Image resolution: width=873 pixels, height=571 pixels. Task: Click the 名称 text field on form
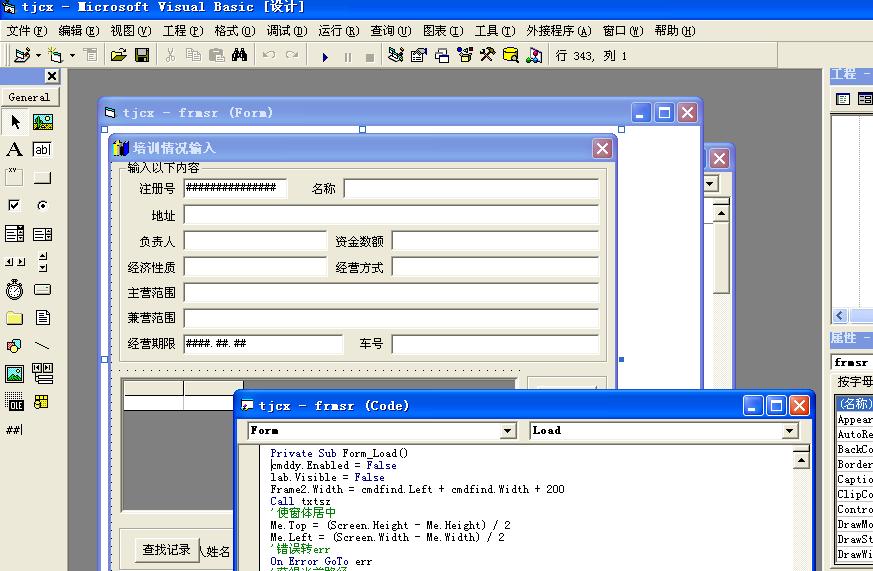coord(472,189)
